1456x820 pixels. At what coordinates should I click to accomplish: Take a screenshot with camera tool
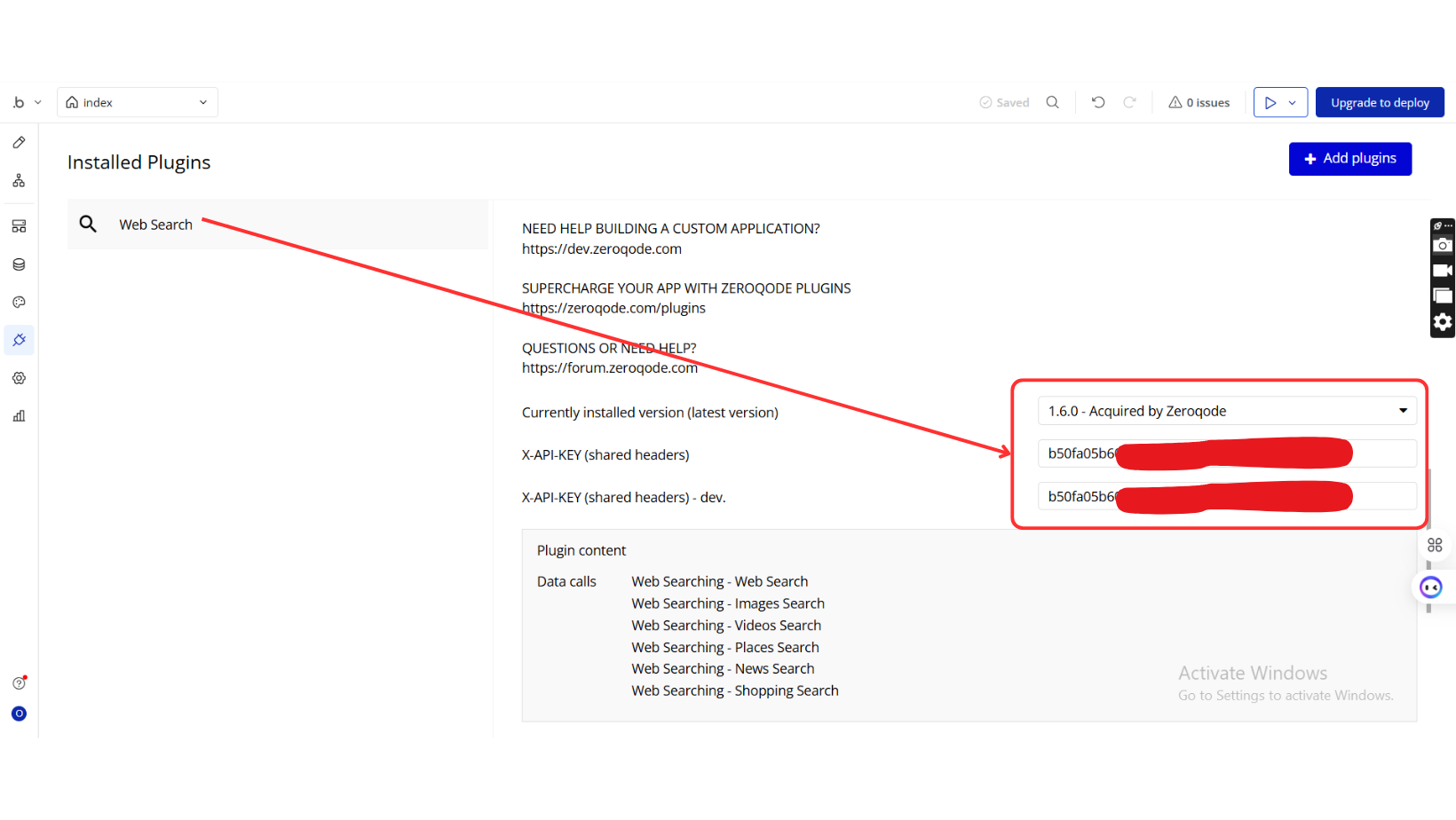1443,246
